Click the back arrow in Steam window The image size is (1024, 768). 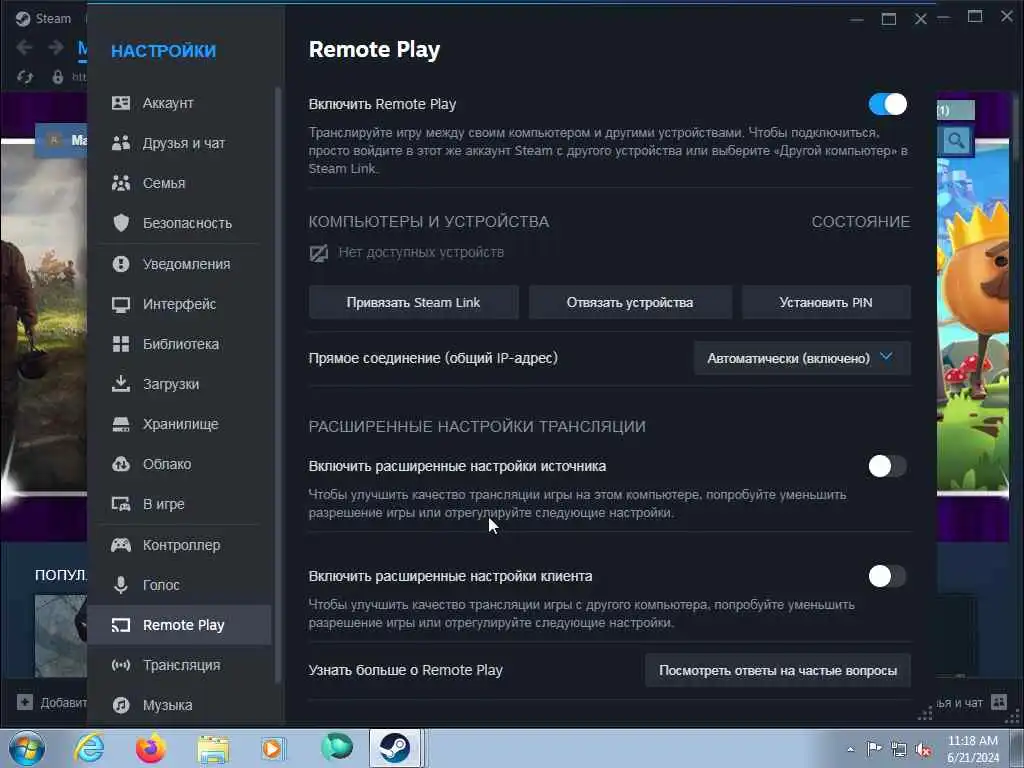click(24, 47)
